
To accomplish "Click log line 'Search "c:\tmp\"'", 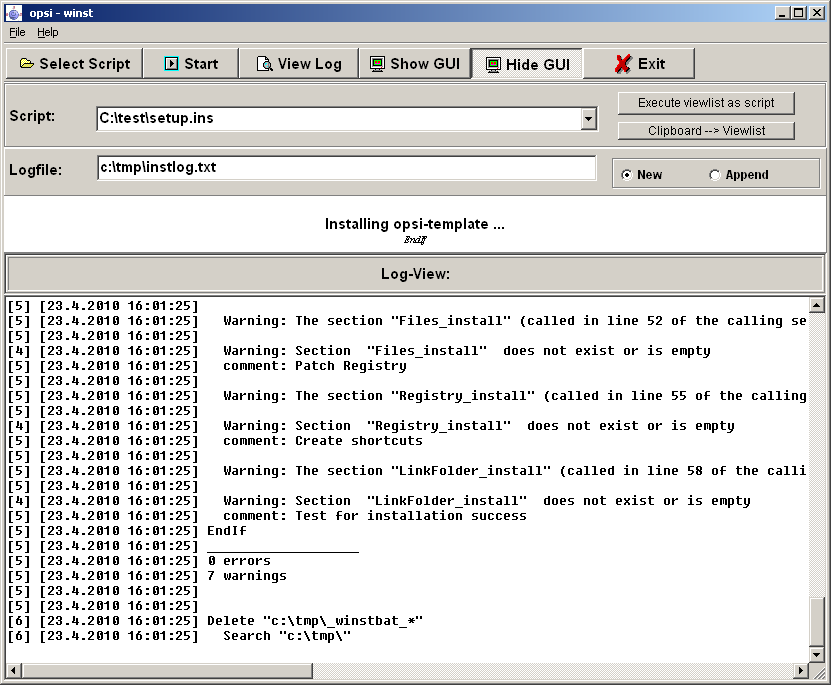I will [x=287, y=636].
